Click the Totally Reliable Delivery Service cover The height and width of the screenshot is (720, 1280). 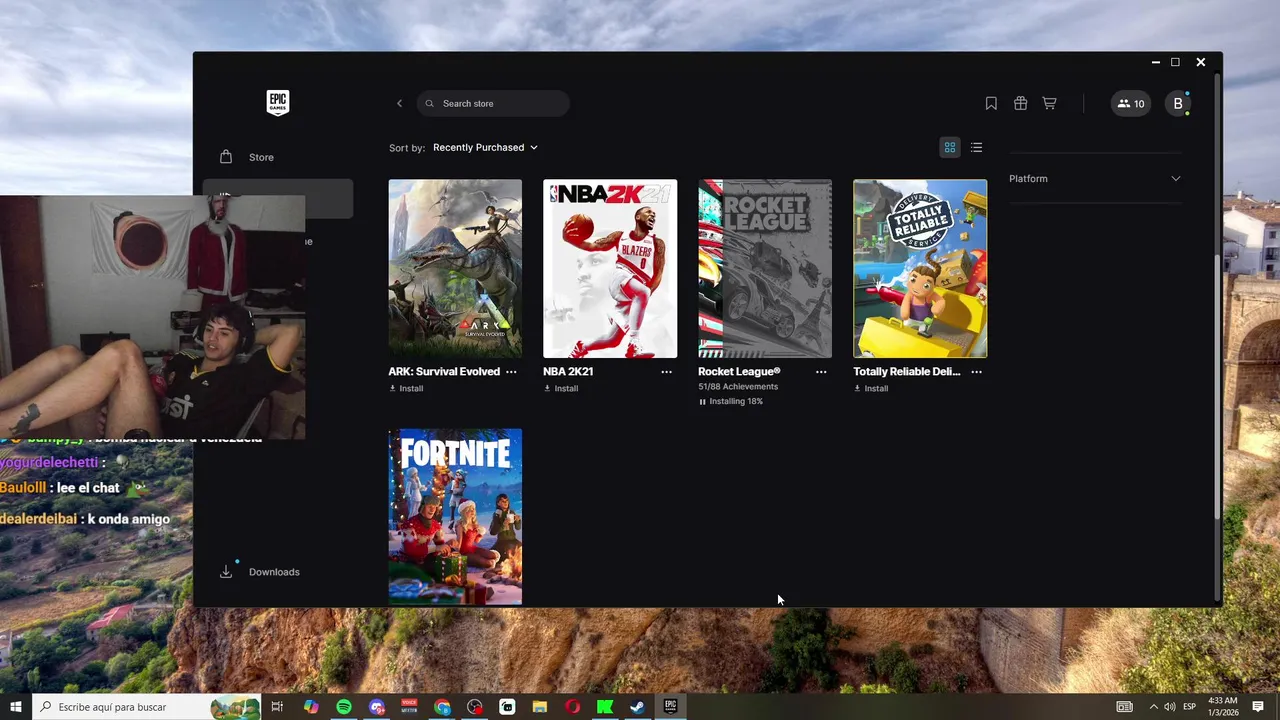coord(920,268)
